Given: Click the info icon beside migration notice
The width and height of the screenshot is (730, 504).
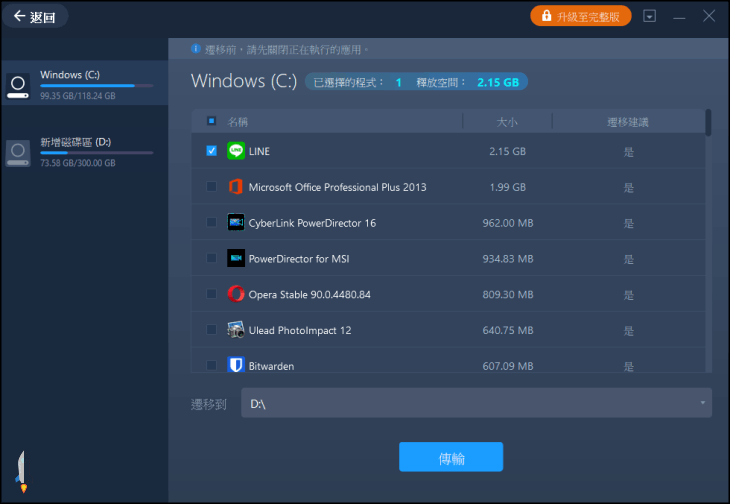Looking at the screenshot, I should pyautogui.click(x=196, y=49).
